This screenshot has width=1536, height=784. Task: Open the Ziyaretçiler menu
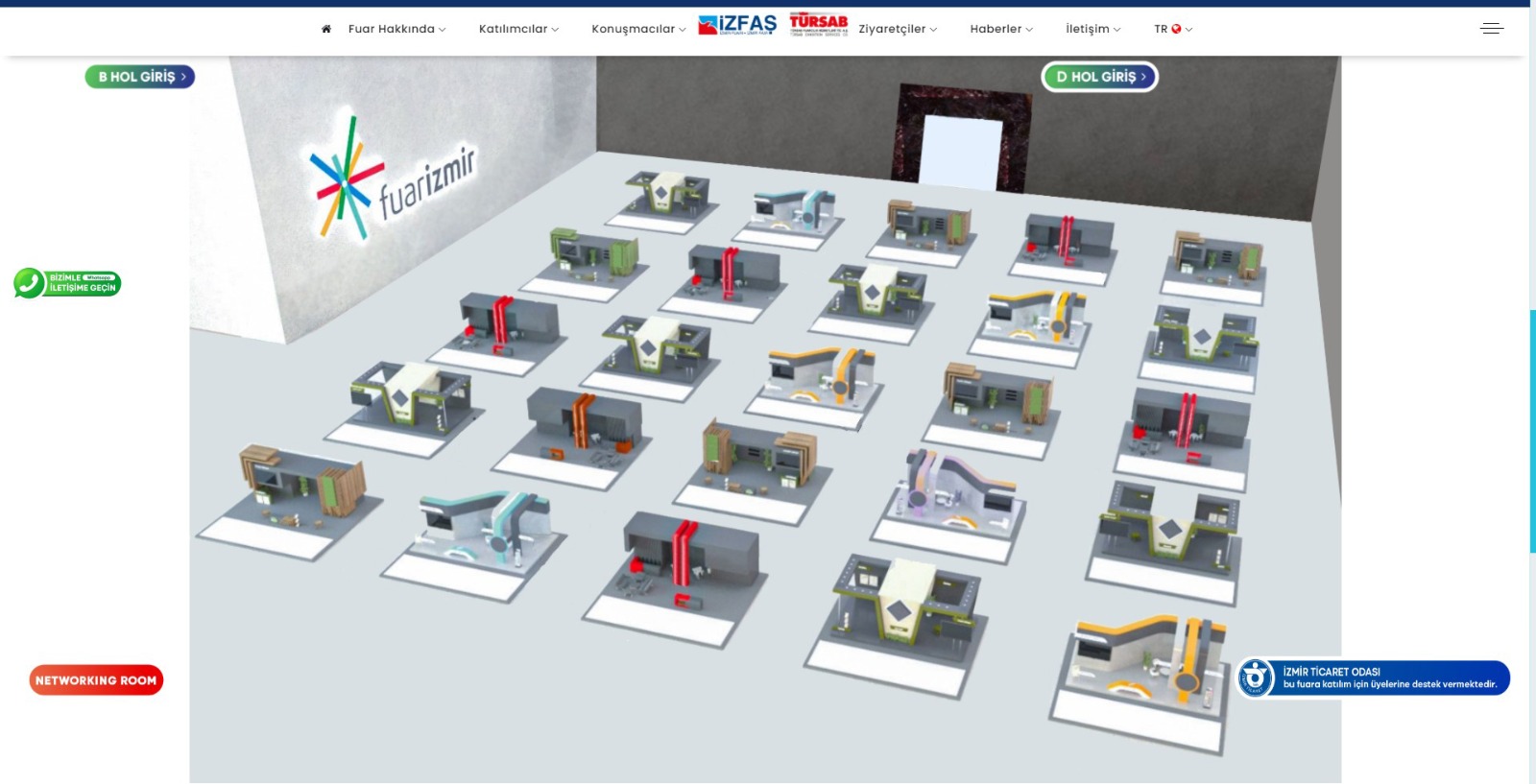coord(898,29)
